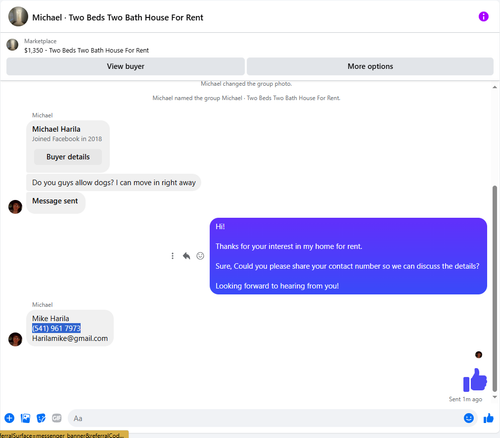Viewport: 500px width, 438px height.
Task: Click the Michael Harila name in buyer card
Action: point(56,129)
